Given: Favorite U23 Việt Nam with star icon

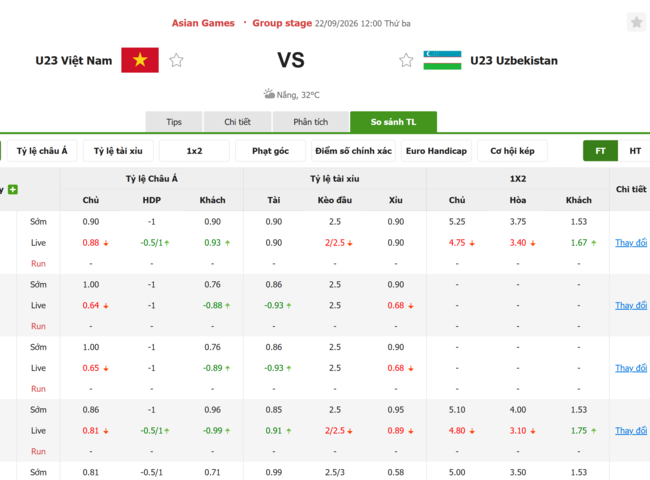Looking at the screenshot, I should 176,61.
